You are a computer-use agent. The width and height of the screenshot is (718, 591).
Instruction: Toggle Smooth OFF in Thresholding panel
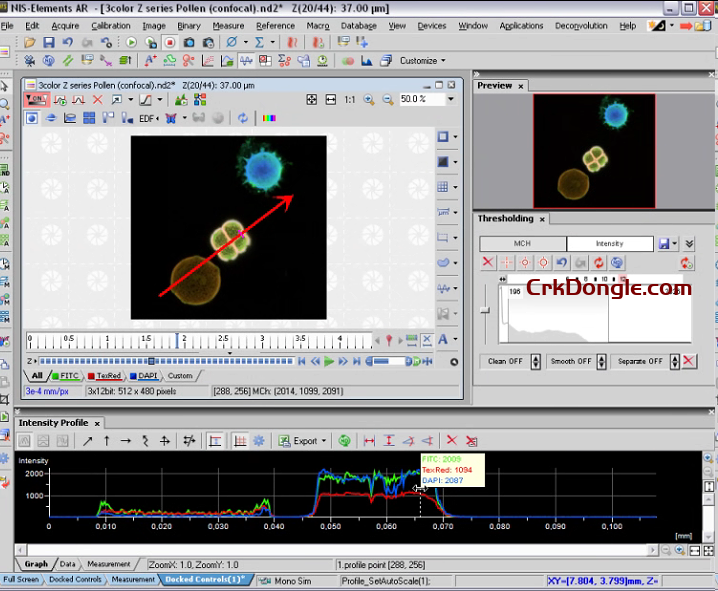click(x=570, y=361)
